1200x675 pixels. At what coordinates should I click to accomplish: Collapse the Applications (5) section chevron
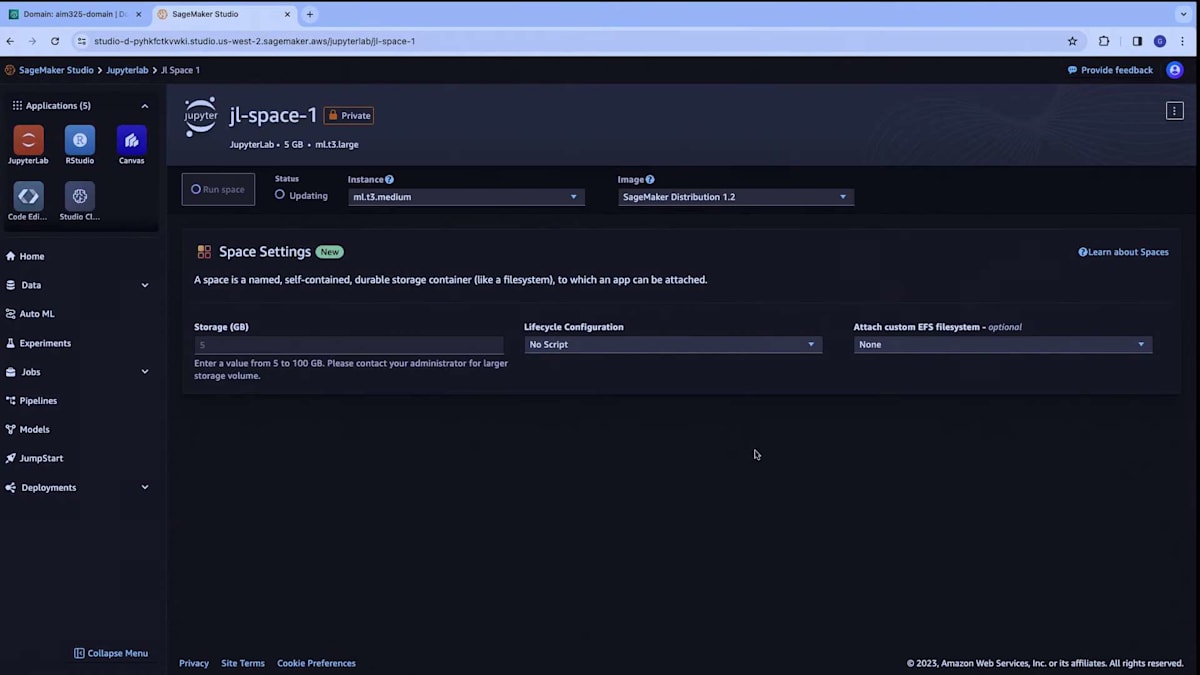pos(144,106)
